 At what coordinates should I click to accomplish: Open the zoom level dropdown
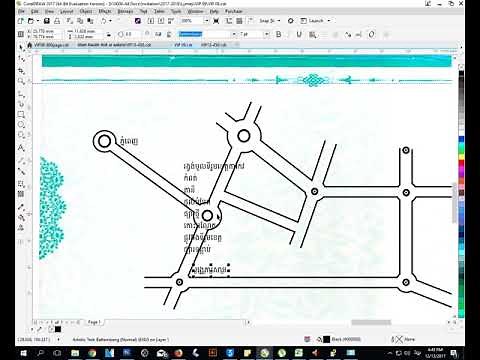[x=206, y=21]
